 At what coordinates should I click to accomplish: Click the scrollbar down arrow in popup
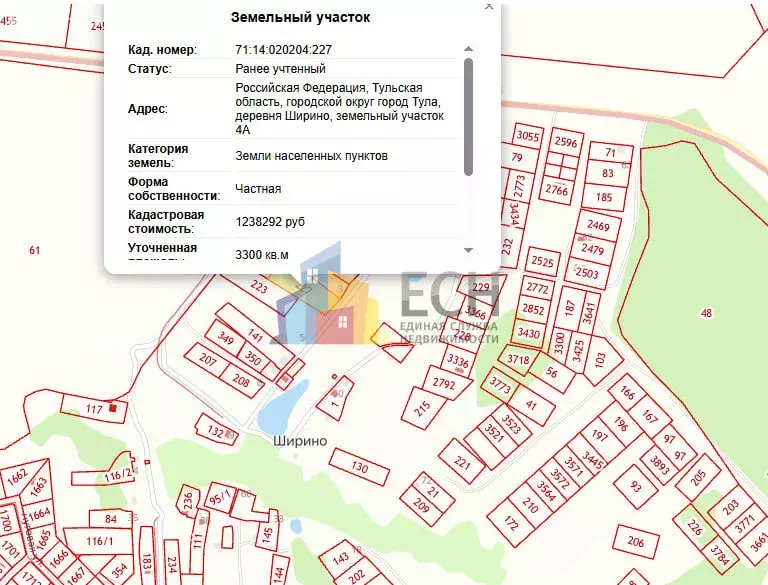pyautogui.click(x=468, y=250)
